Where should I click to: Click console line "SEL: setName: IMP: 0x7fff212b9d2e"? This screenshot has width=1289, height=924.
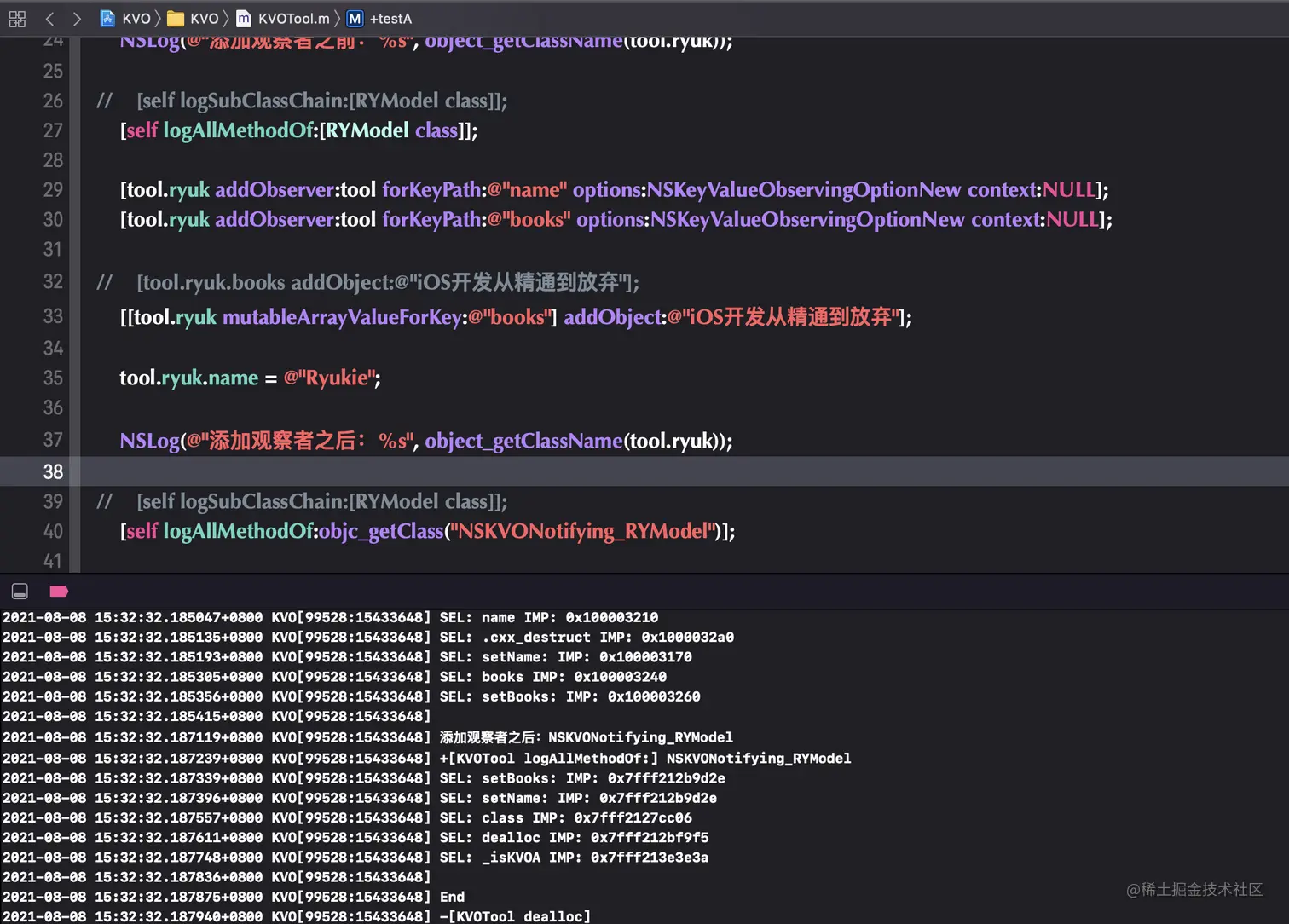point(359,798)
